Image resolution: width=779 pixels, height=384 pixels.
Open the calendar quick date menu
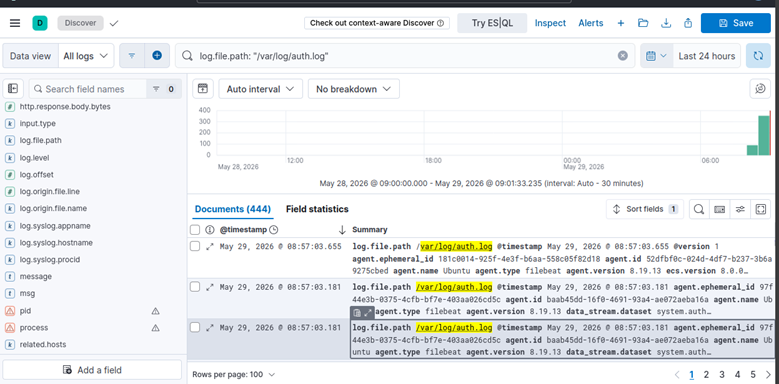(656, 56)
